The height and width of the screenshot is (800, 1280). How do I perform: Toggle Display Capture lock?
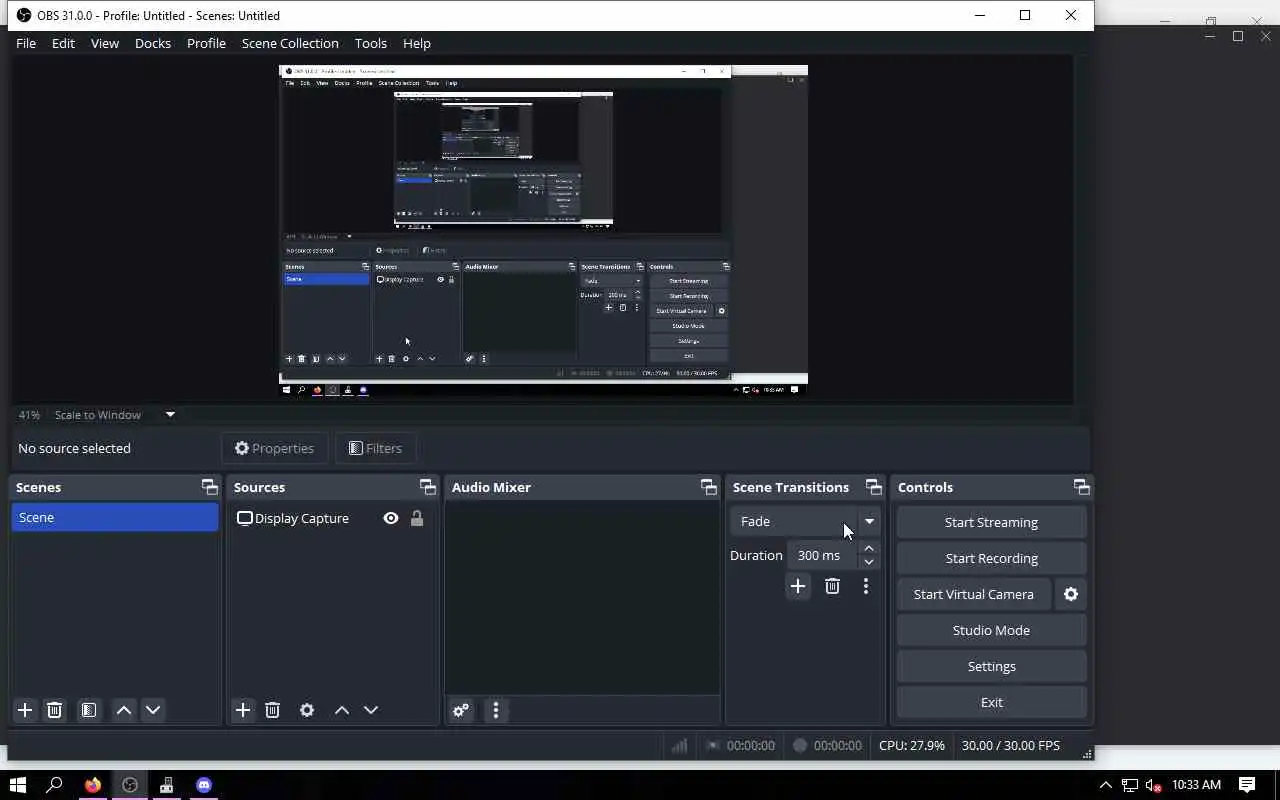417,518
